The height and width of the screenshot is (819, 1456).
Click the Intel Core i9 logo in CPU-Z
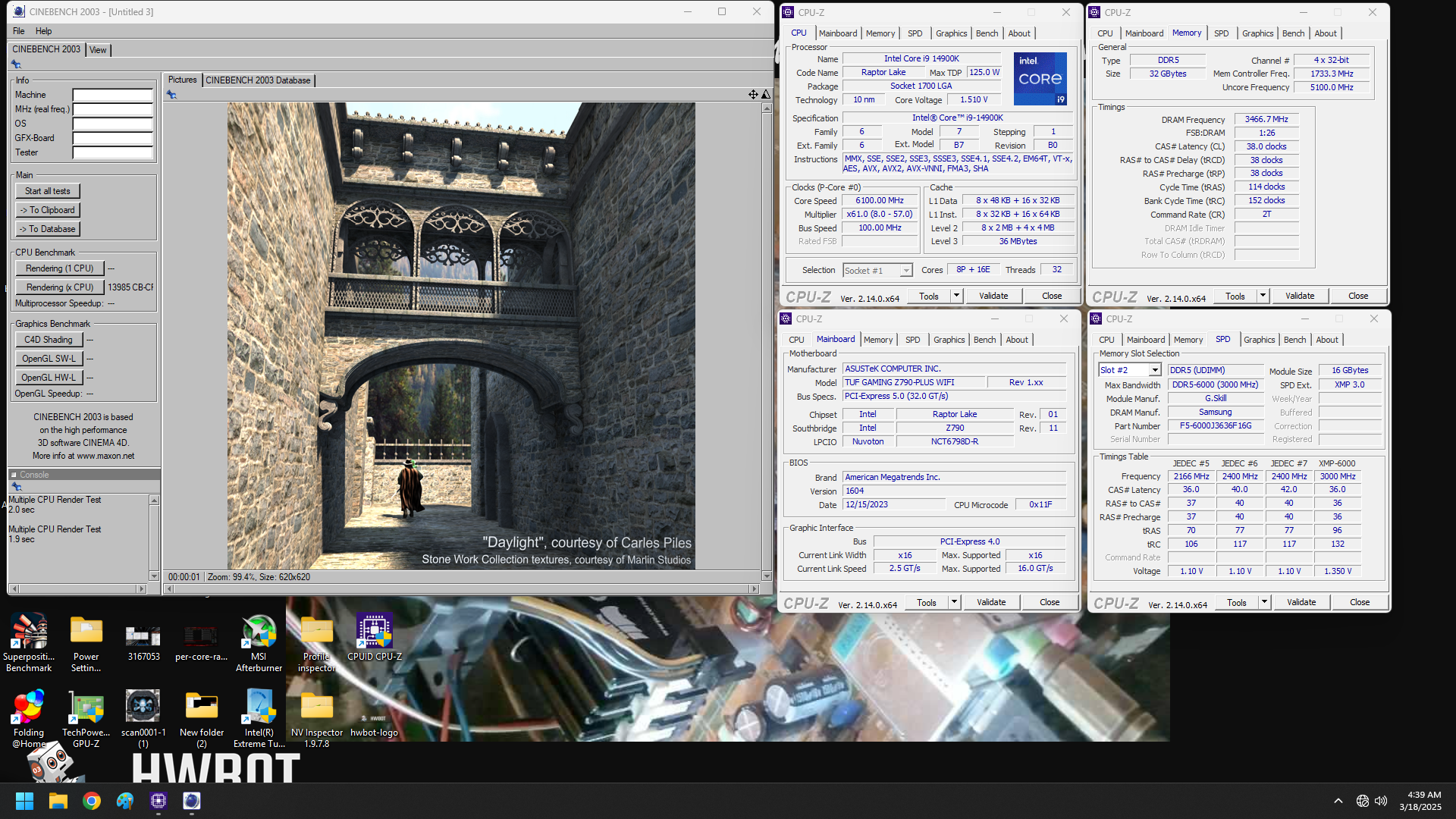(x=1040, y=79)
